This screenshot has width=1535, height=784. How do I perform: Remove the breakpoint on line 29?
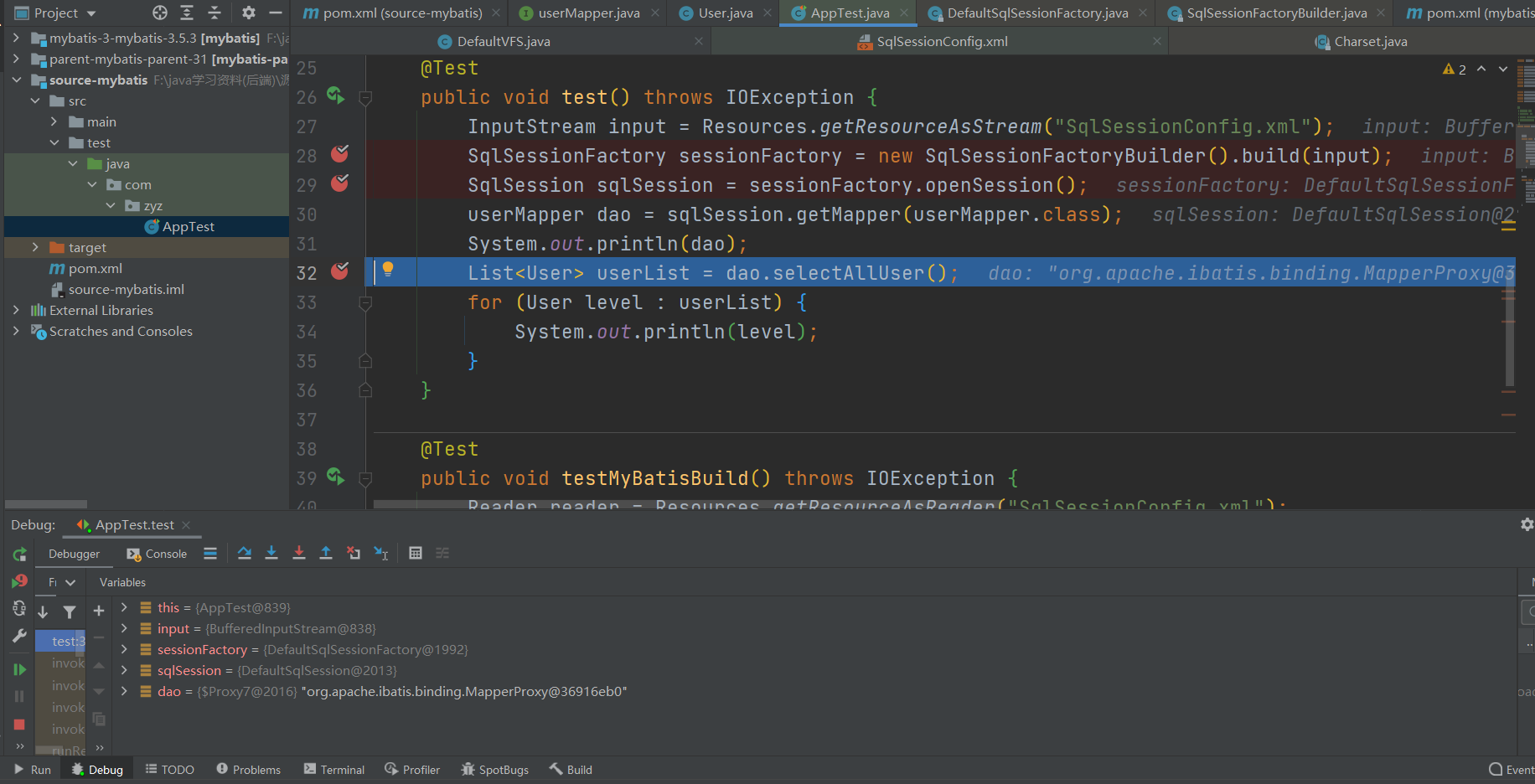(339, 183)
